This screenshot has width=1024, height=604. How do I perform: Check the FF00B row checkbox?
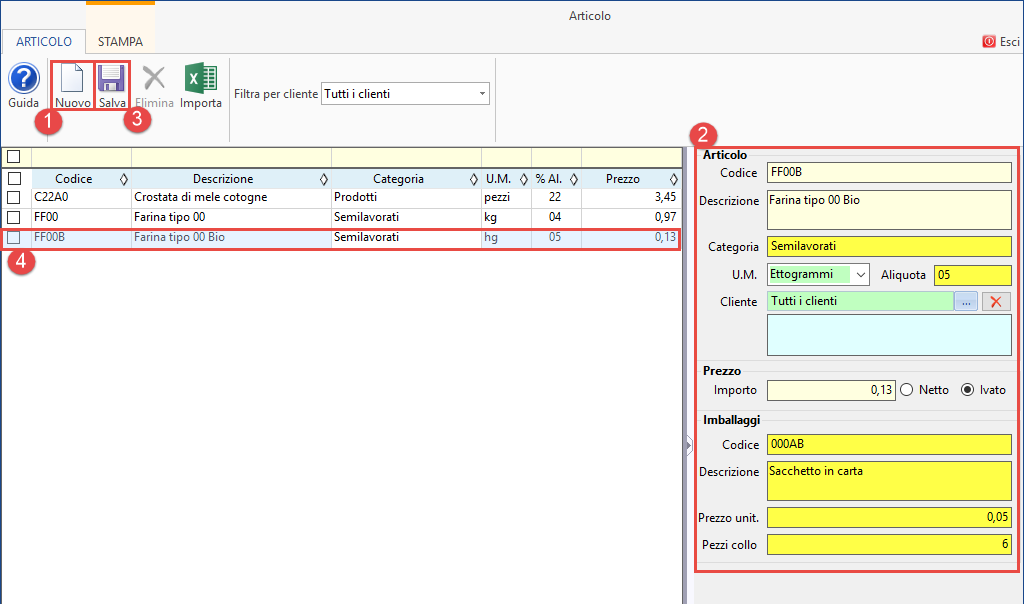click(14, 238)
